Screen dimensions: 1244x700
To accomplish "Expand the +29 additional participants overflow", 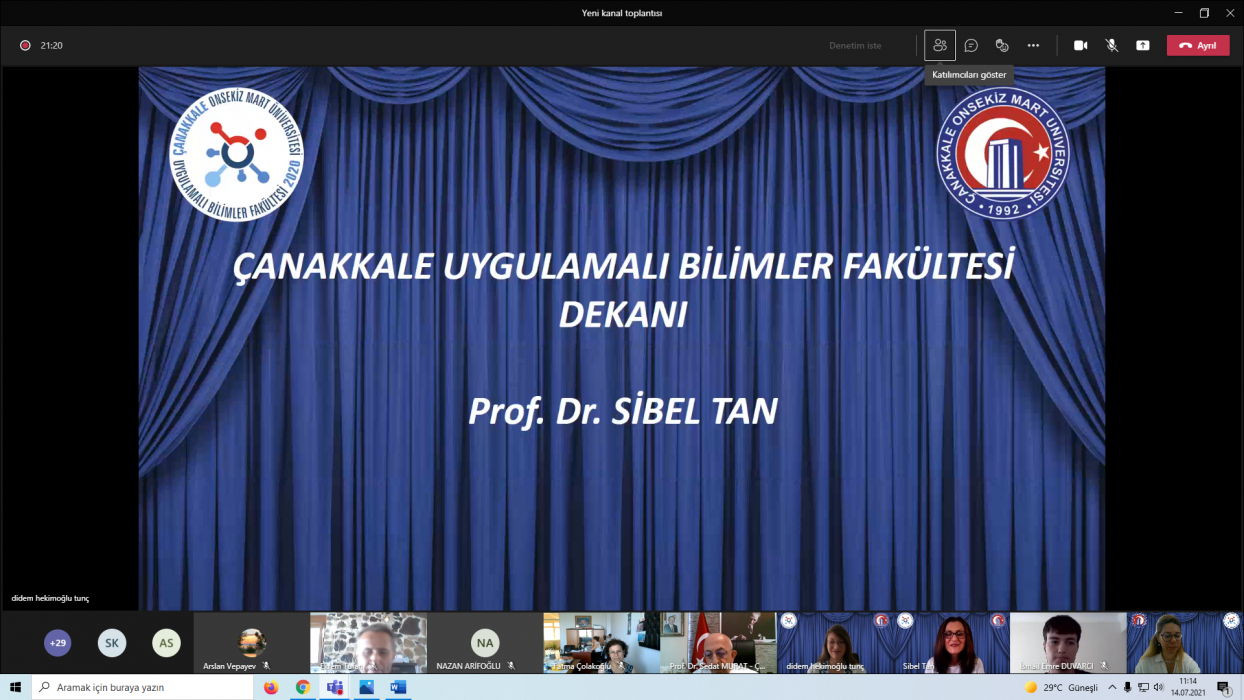I will click(58, 643).
